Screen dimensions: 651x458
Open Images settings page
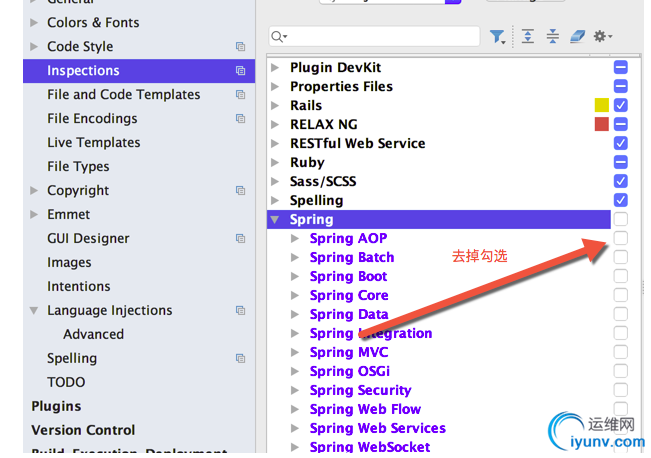[69, 263]
